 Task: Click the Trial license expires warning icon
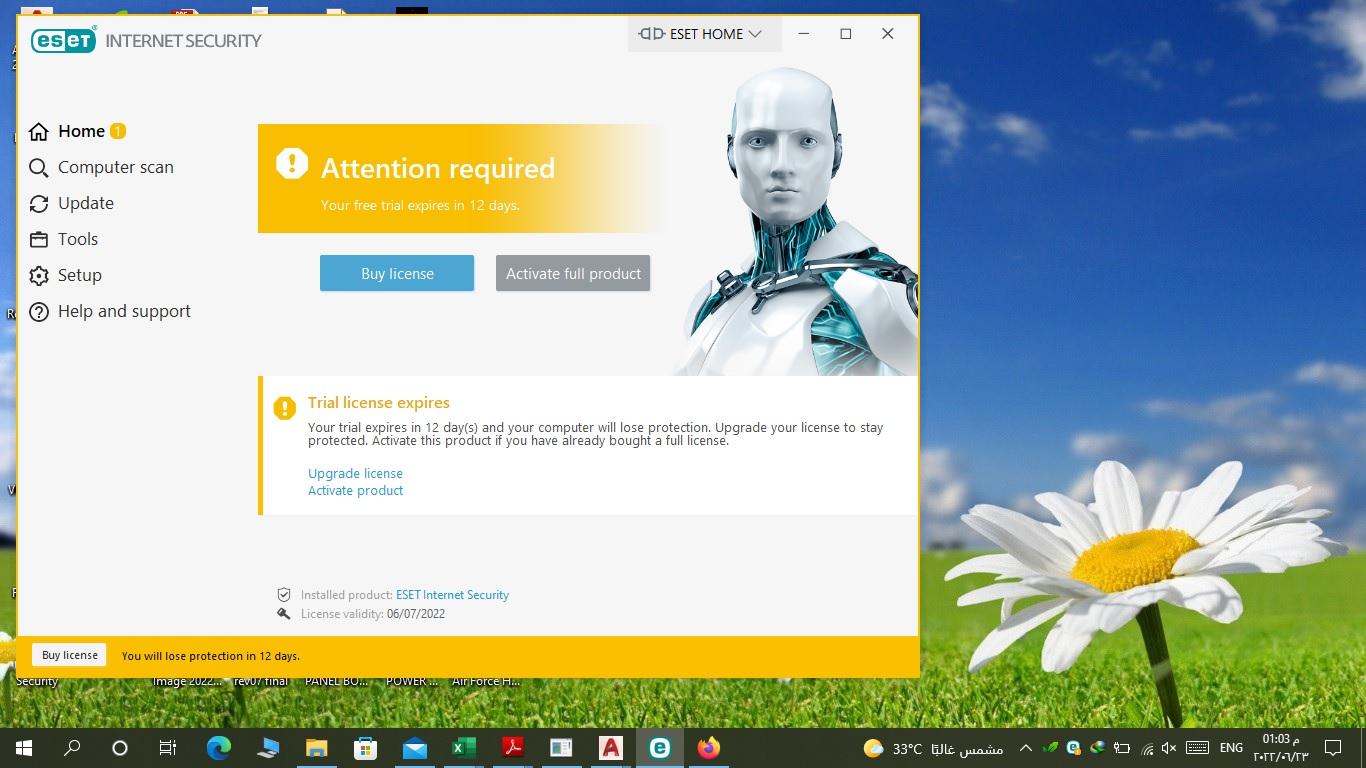coord(285,408)
